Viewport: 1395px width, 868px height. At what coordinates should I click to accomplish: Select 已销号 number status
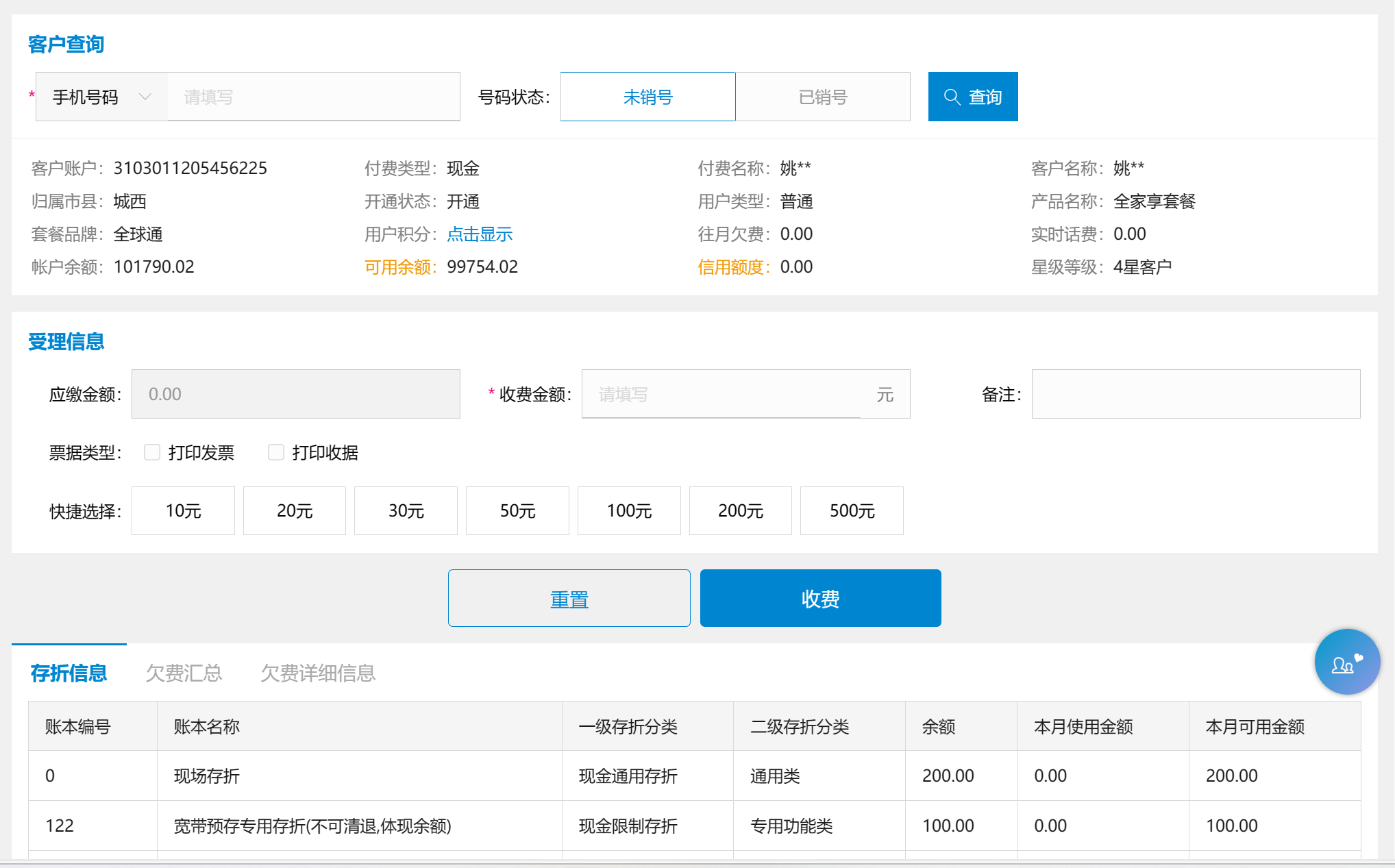tap(823, 97)
